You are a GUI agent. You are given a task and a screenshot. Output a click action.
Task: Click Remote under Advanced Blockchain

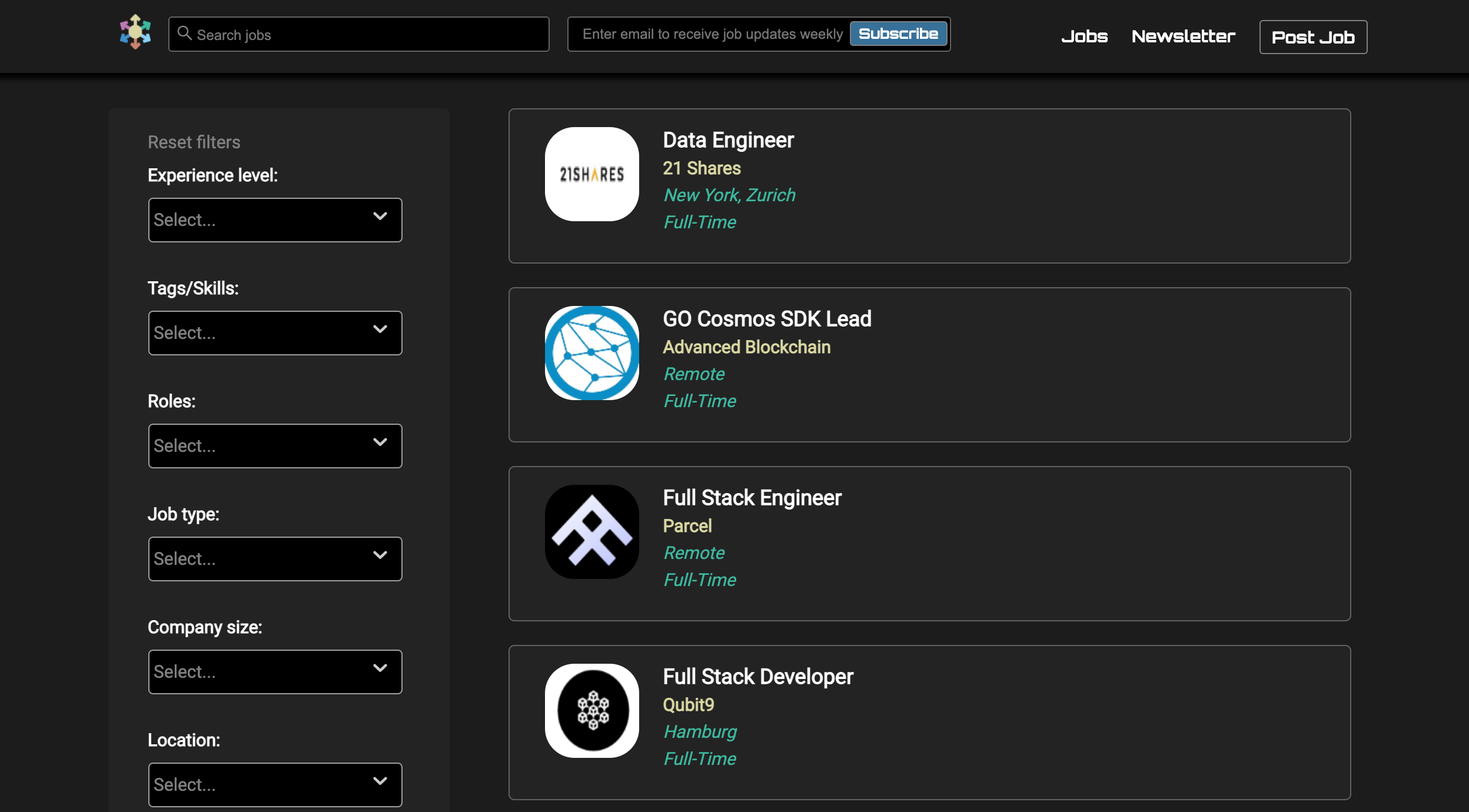point(694,374)
